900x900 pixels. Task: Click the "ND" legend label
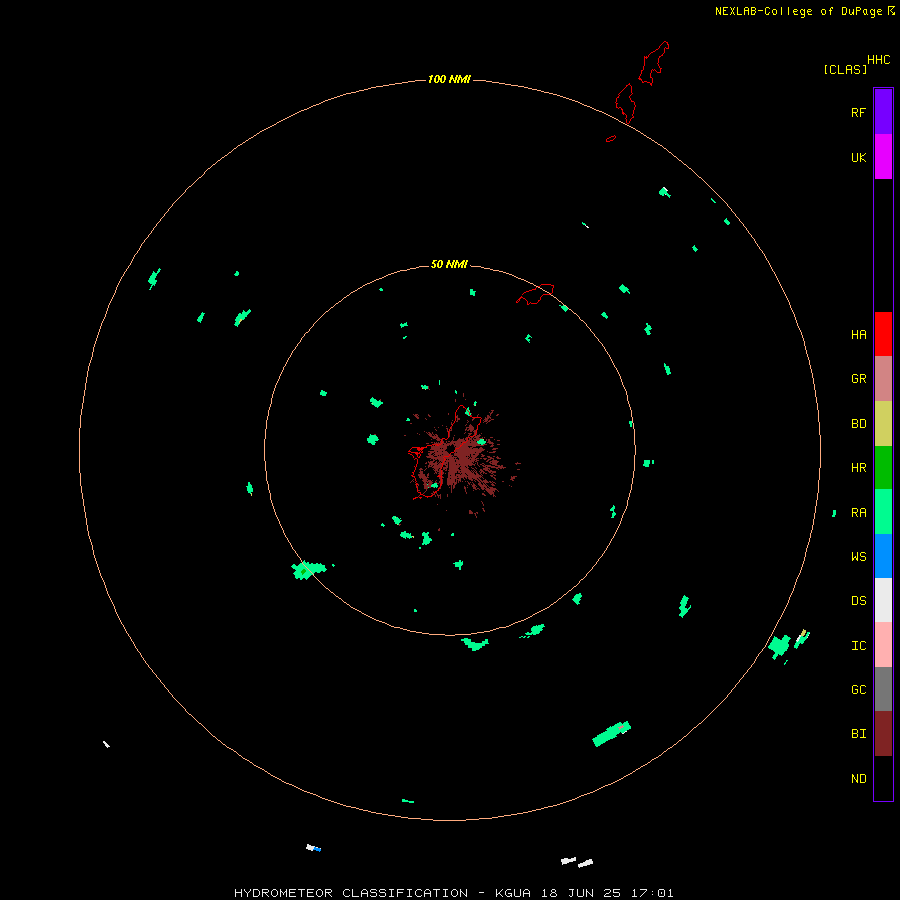859,779
